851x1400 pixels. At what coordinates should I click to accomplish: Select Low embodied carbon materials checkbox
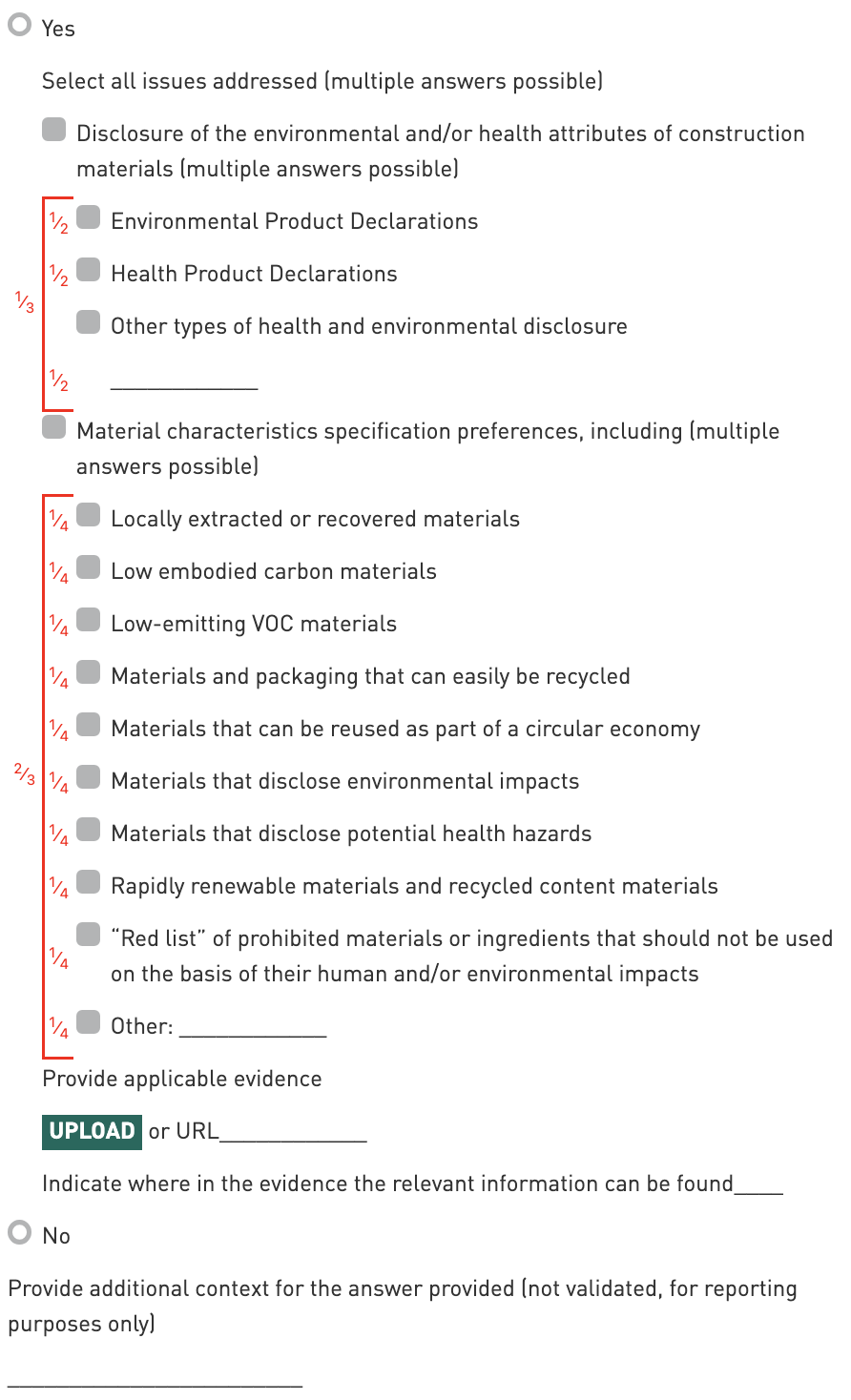[x=89, y=567]
